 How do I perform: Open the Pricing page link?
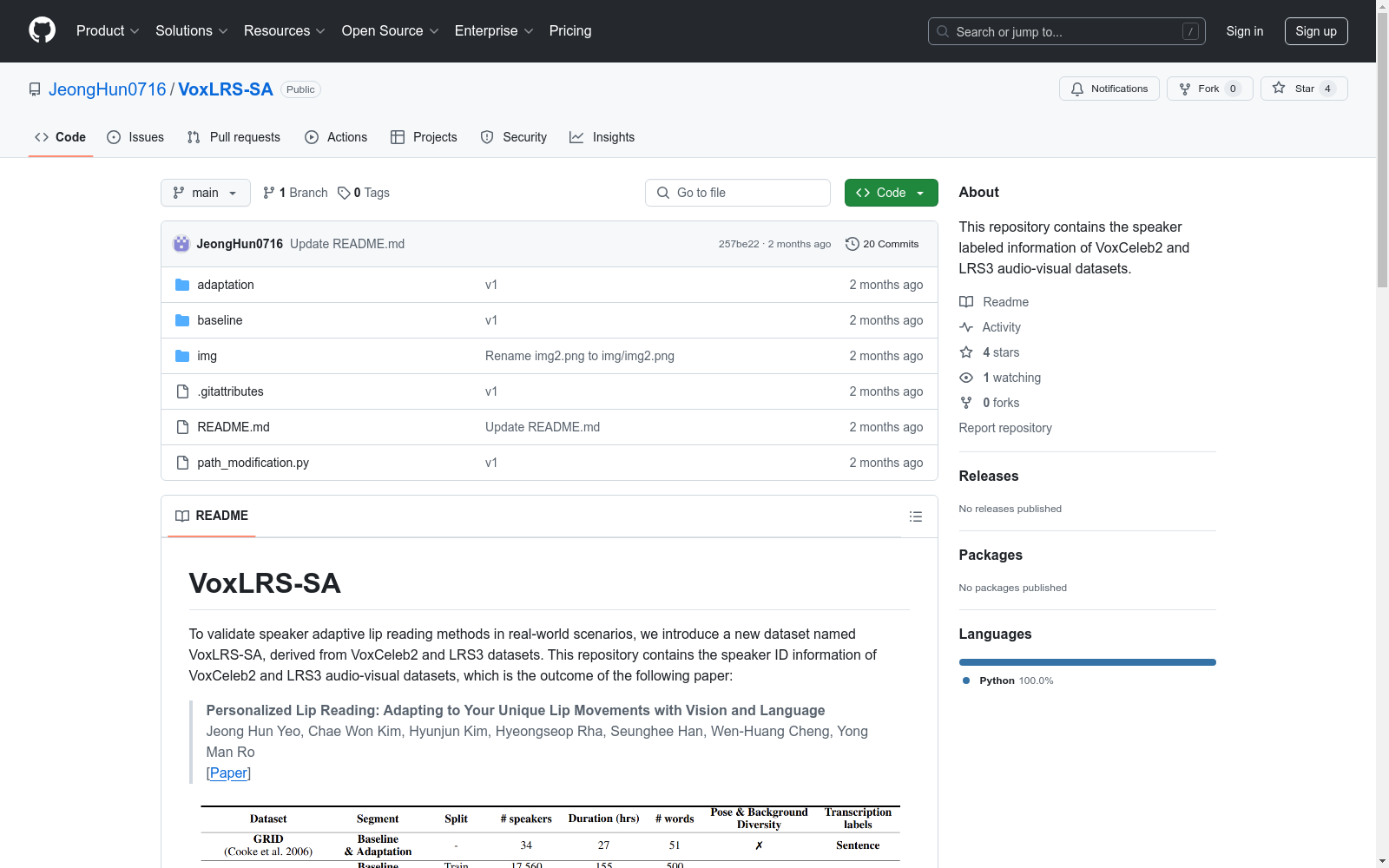570,31
